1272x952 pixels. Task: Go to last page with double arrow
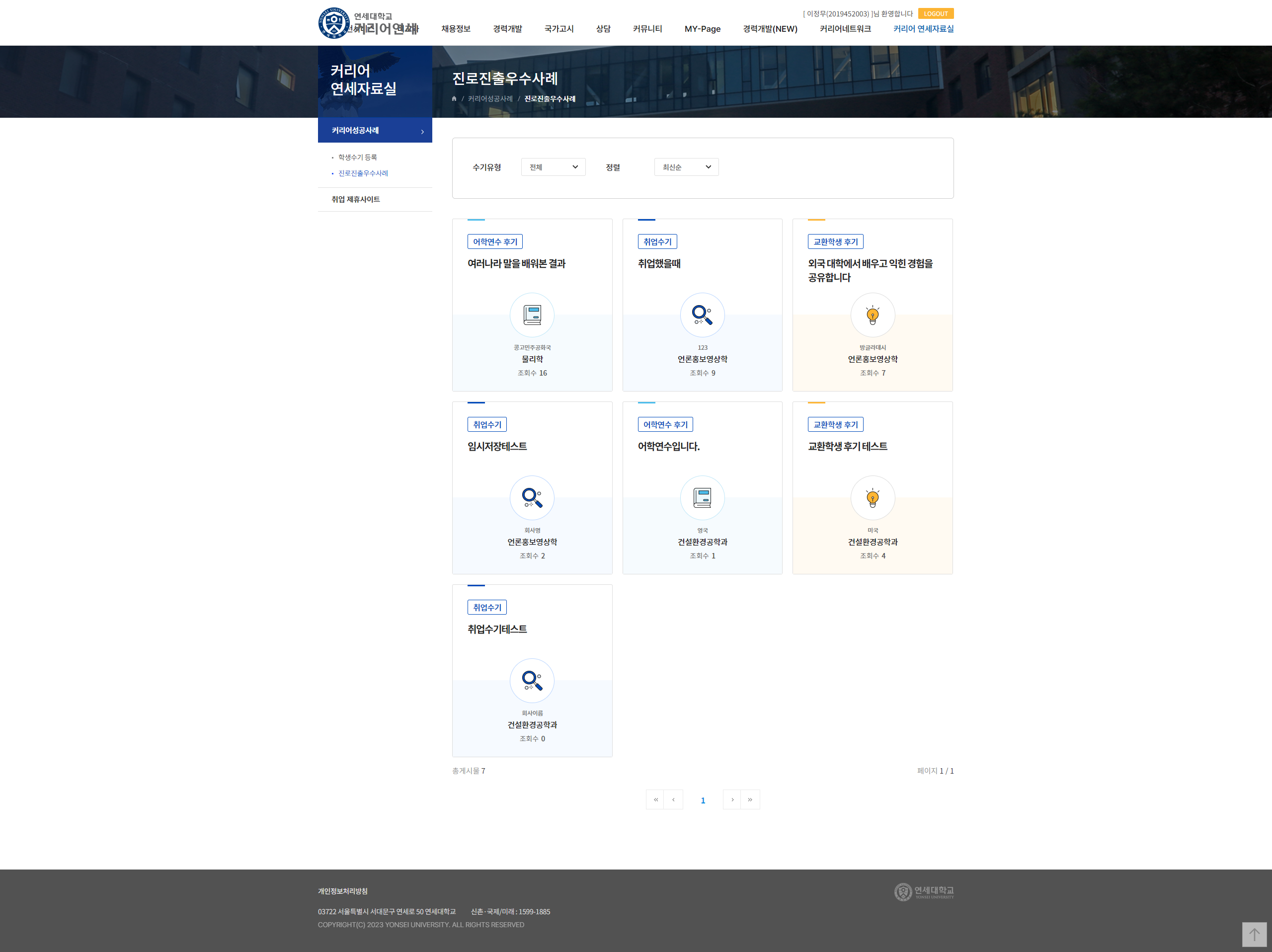[750, 799]
